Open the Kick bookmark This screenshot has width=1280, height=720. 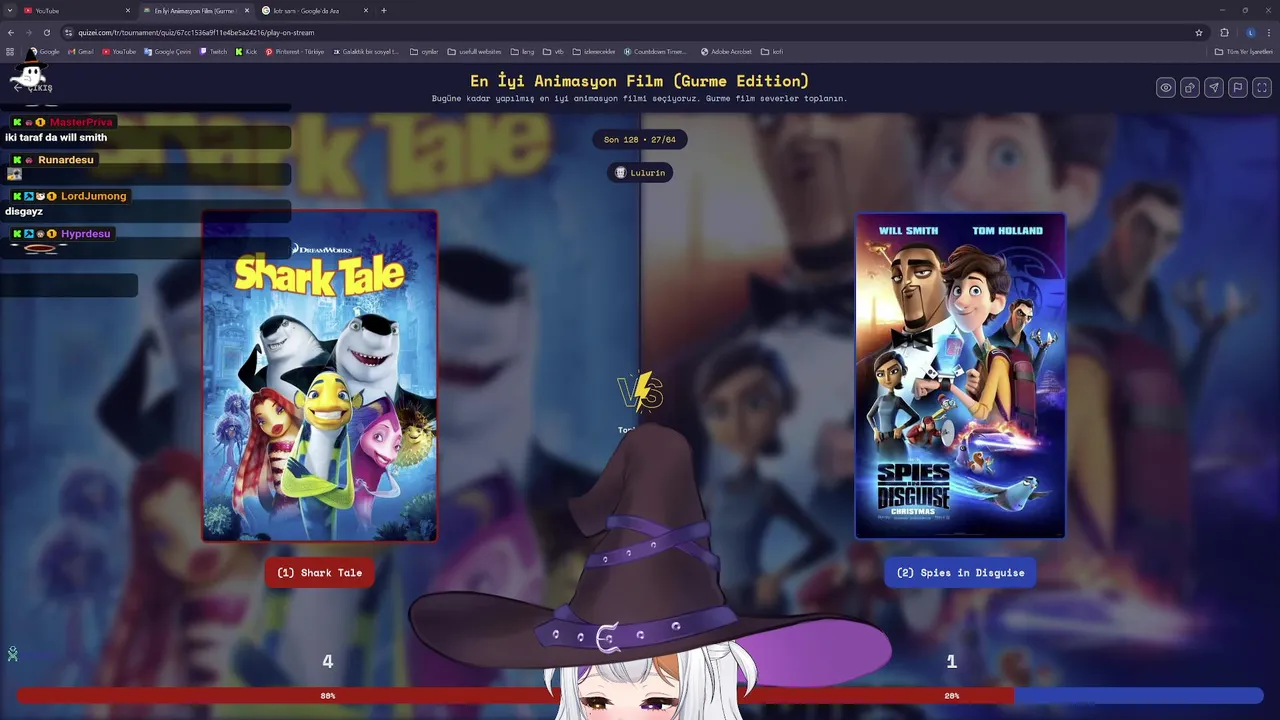(x=246, y=52)
